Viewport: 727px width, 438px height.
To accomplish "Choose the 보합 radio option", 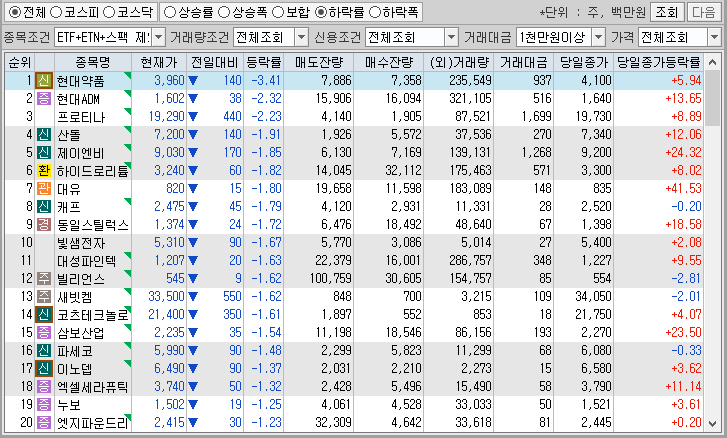I will pyautogui.click(x=278, y=12).
